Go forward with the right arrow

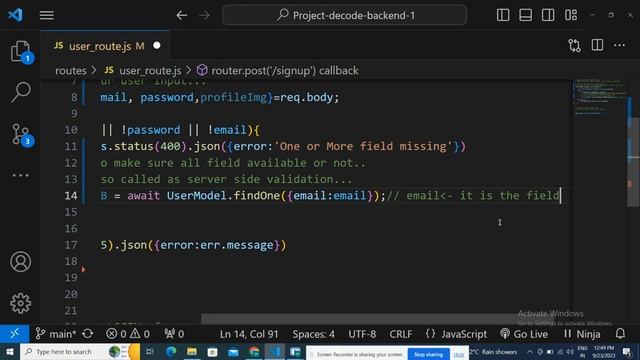[204, 16]
